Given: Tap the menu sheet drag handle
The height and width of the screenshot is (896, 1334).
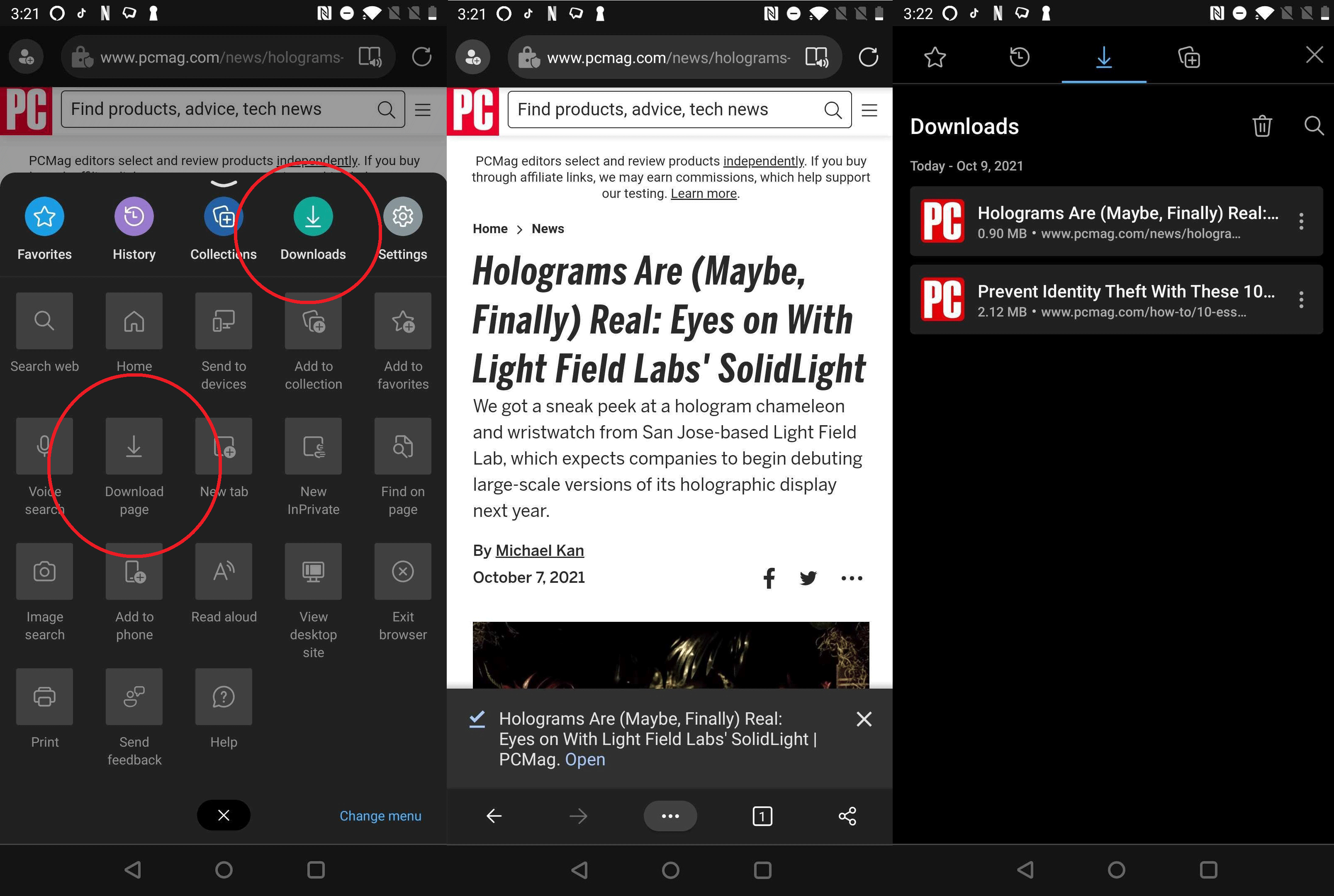Looking at the screenshot, I should 224,184.
